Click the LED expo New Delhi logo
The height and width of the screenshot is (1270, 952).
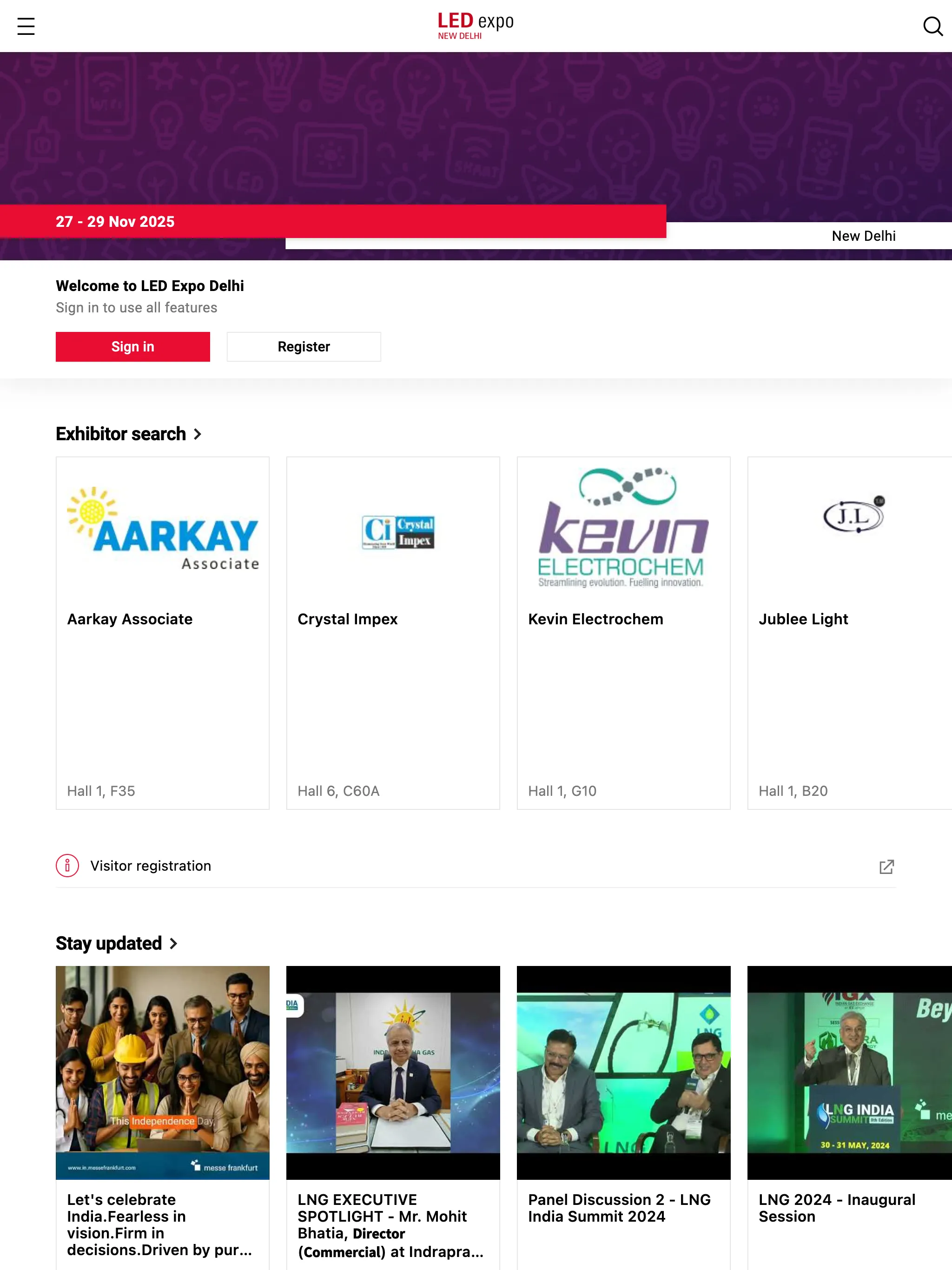(476, 26)
